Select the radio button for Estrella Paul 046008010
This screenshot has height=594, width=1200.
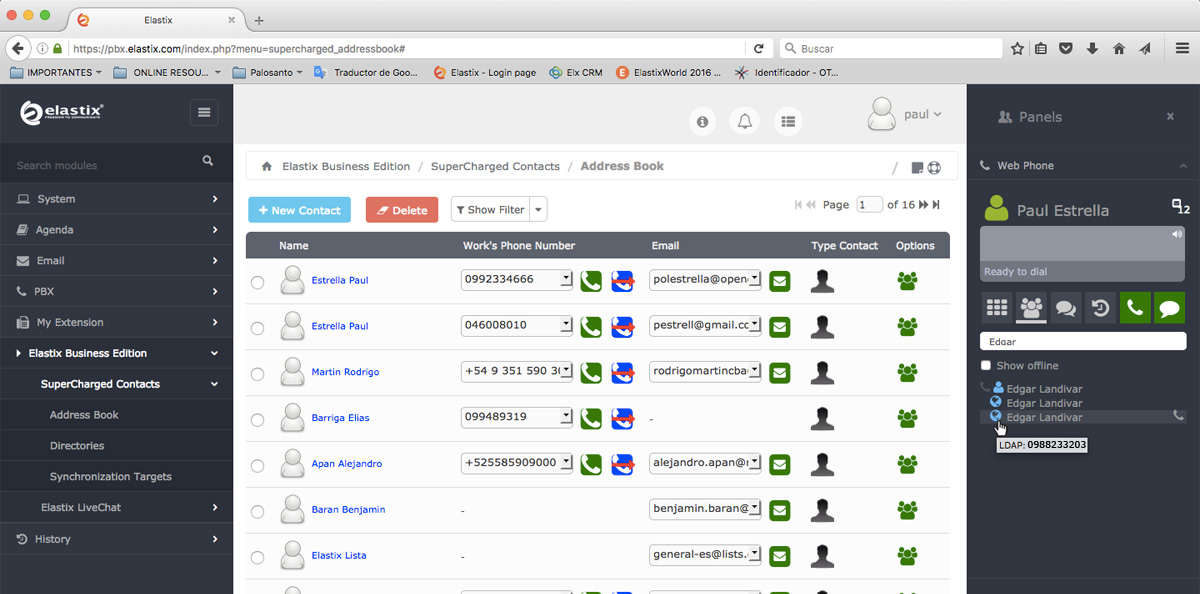click(x=258, y=329)
